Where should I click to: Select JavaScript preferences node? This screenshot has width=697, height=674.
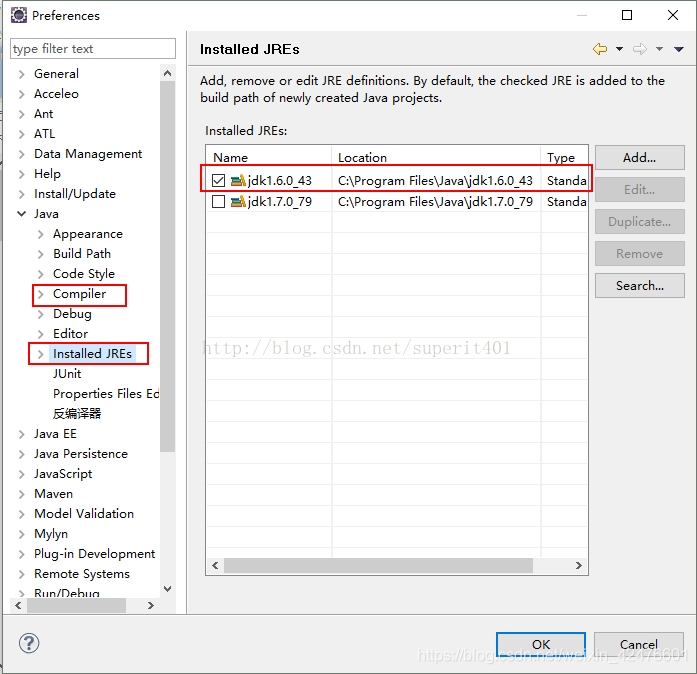[x=63, y=474]
